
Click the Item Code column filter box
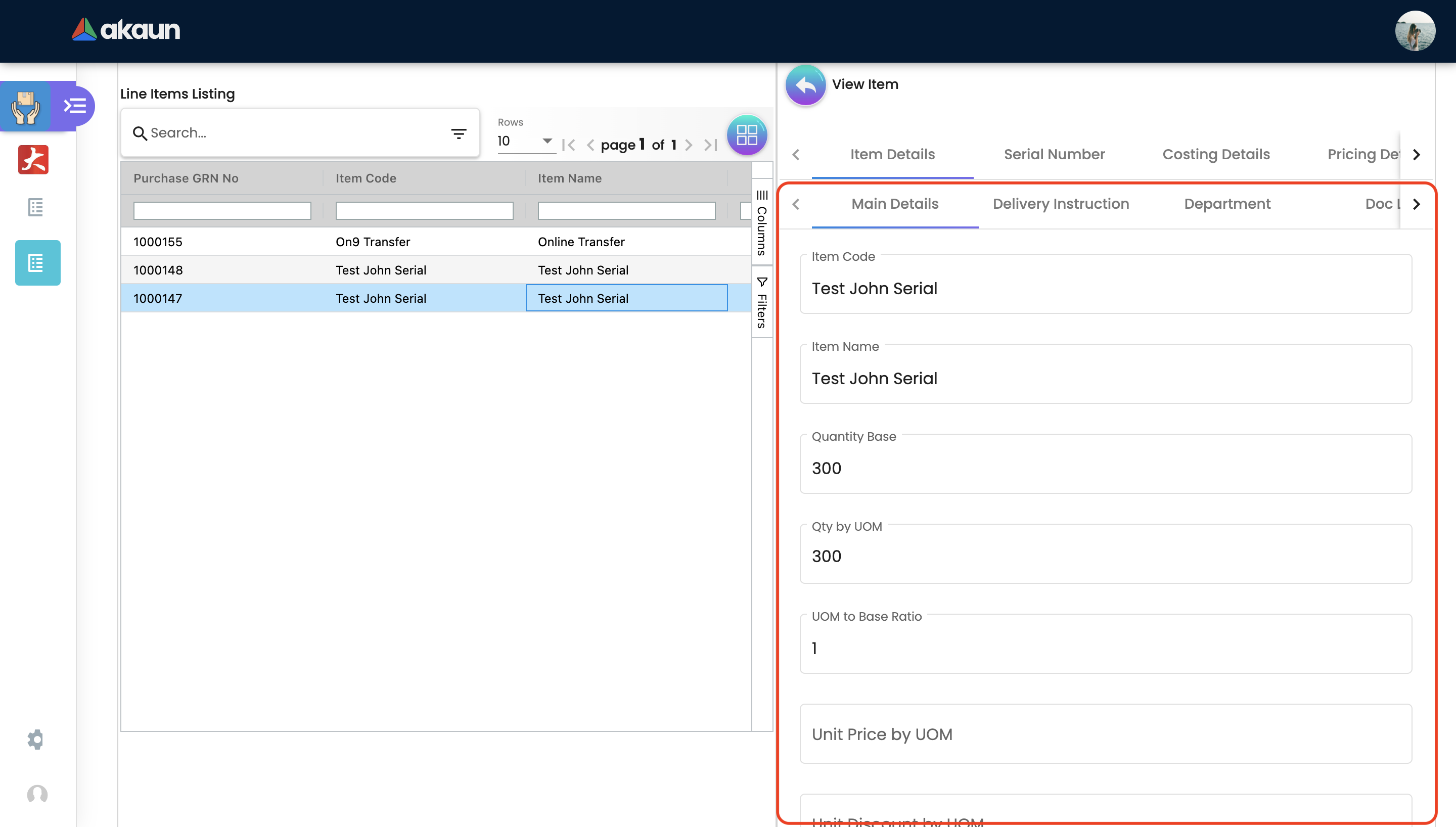tap(424, 211)
